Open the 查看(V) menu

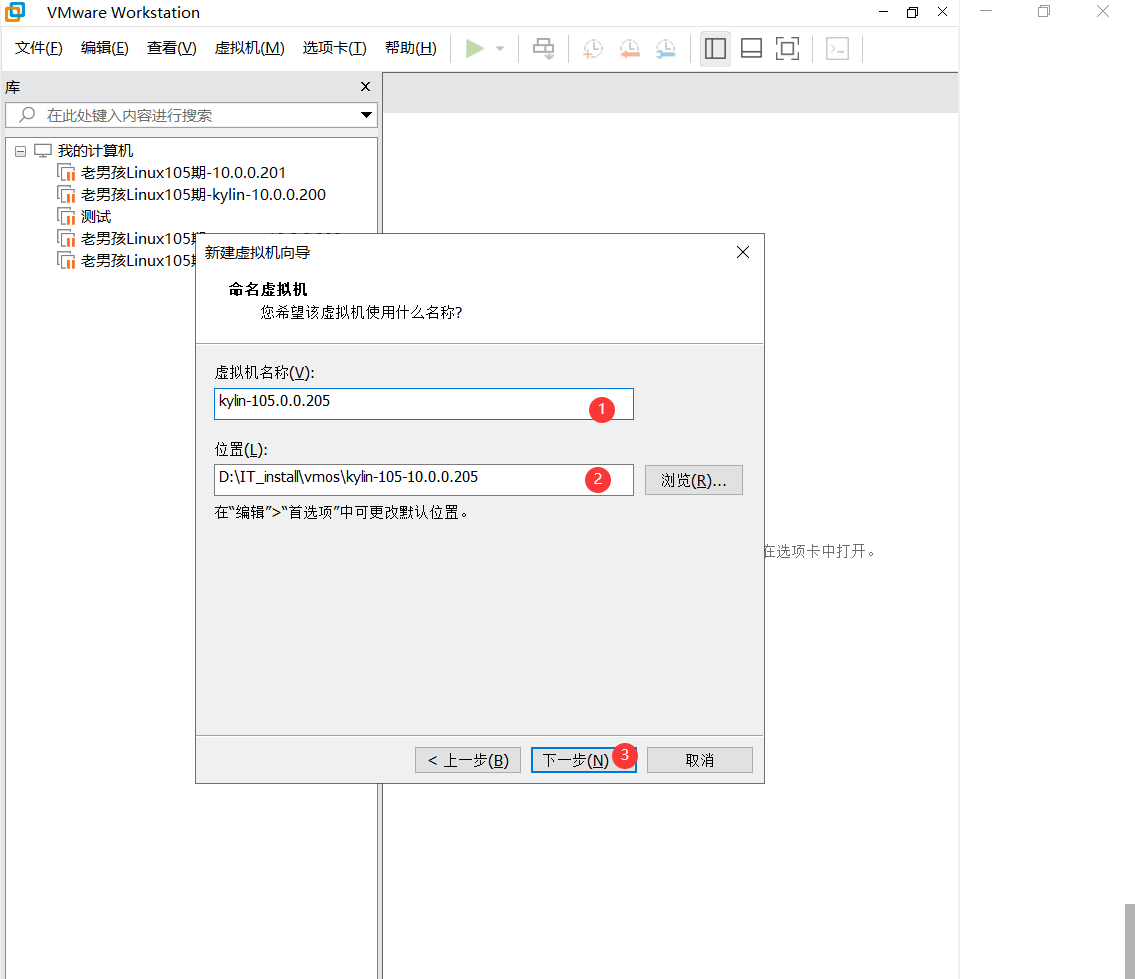(172, 49)
